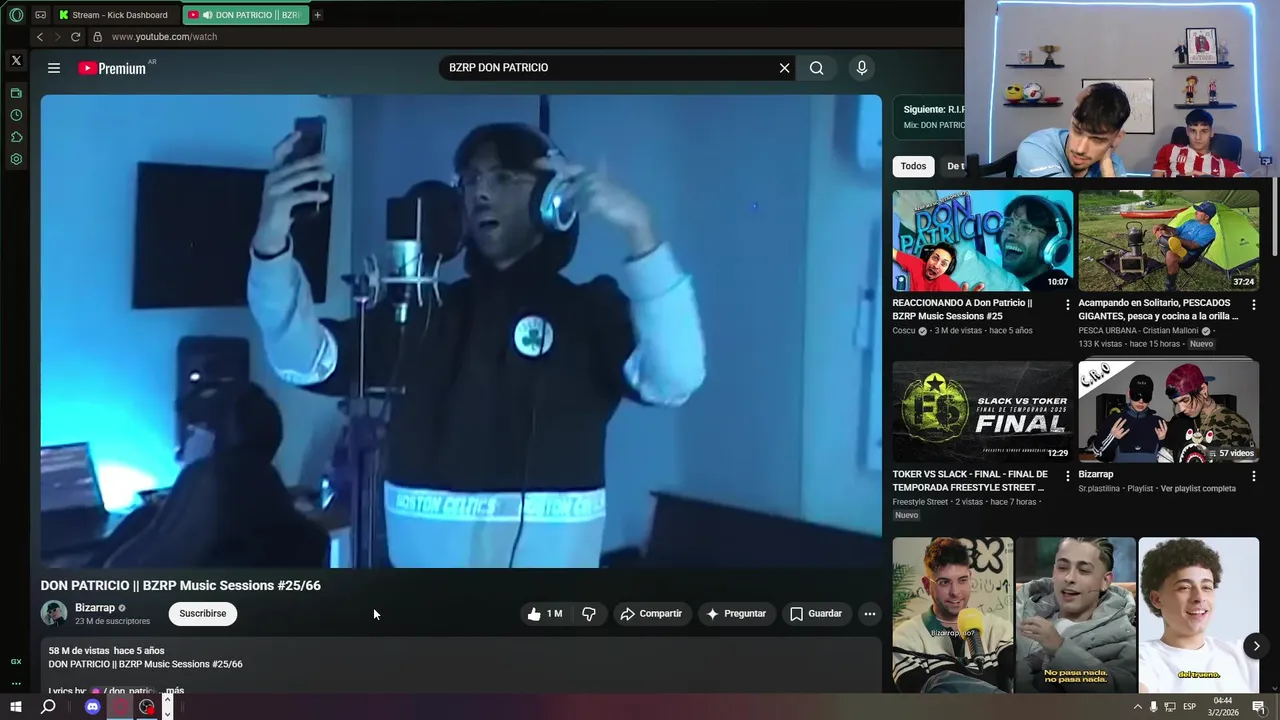Viewport: 1280px width, 720px height.
Task: Mute tab using the speaker icon on YouTube tab
Action: [x=207, y=15]
